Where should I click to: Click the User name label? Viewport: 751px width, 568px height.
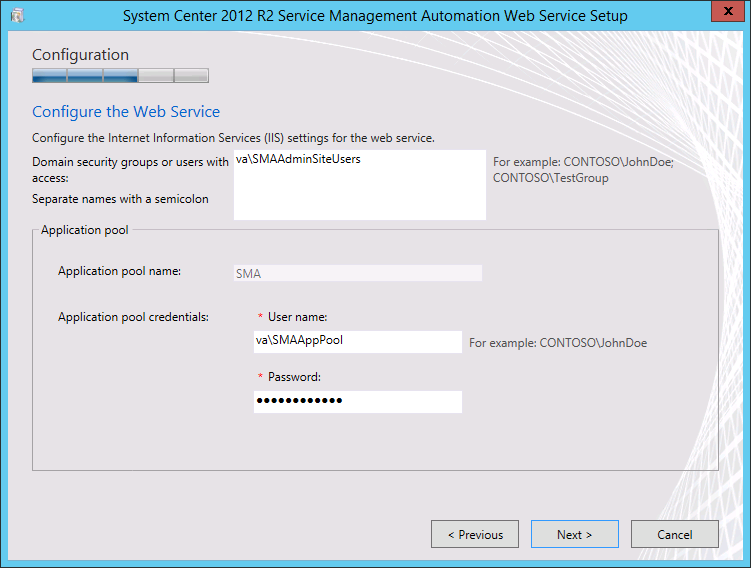tap(297, 317)
